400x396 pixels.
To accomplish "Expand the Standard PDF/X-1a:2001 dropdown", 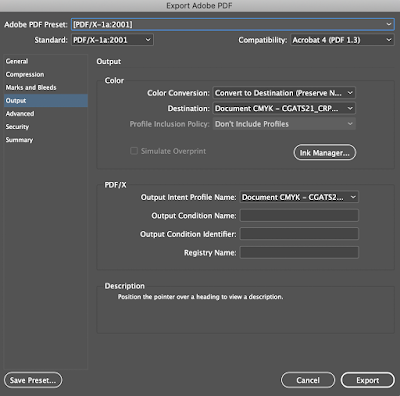I will tap(112, 40).
